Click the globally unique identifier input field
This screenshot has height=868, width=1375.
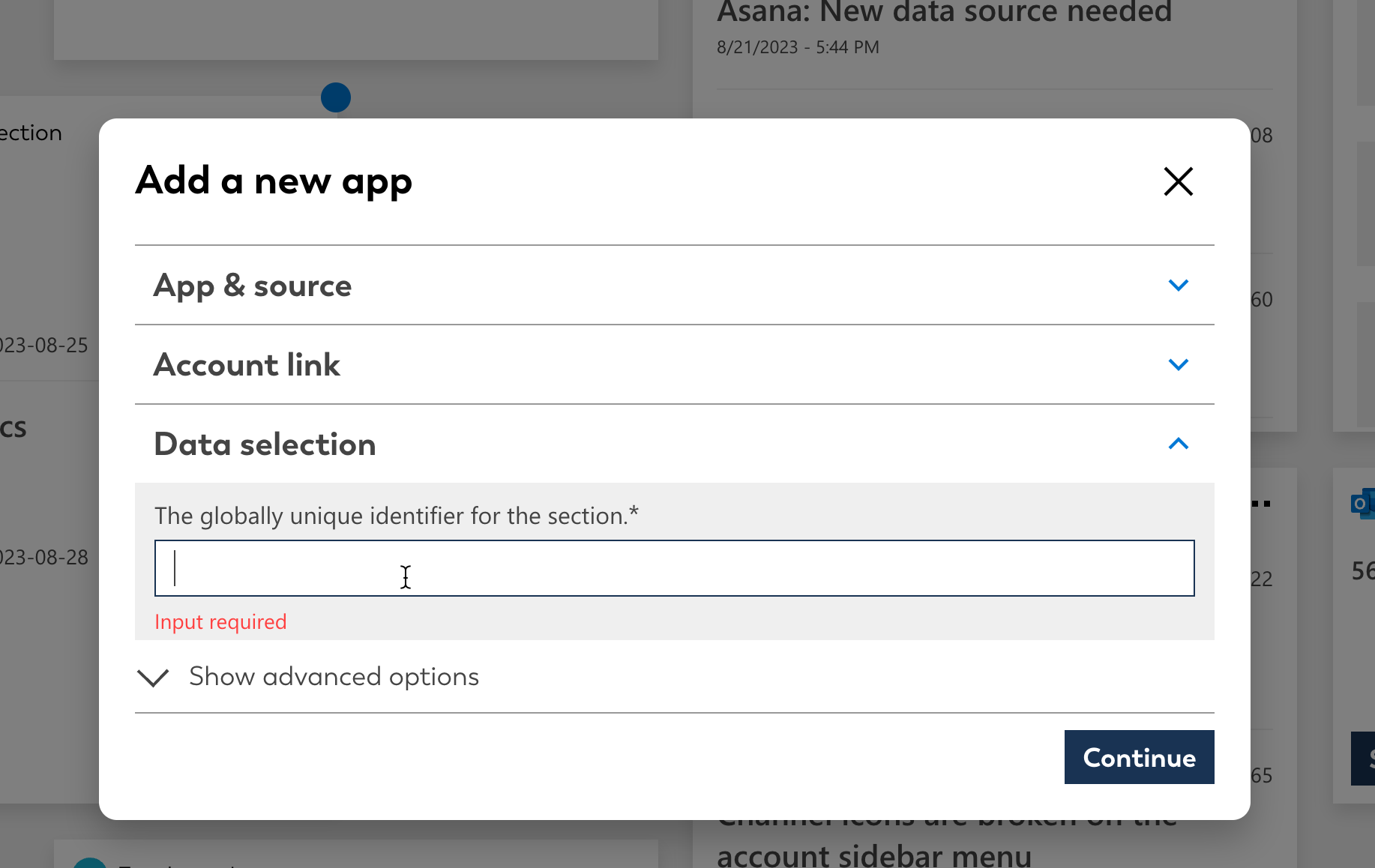(x=673, y=568)
